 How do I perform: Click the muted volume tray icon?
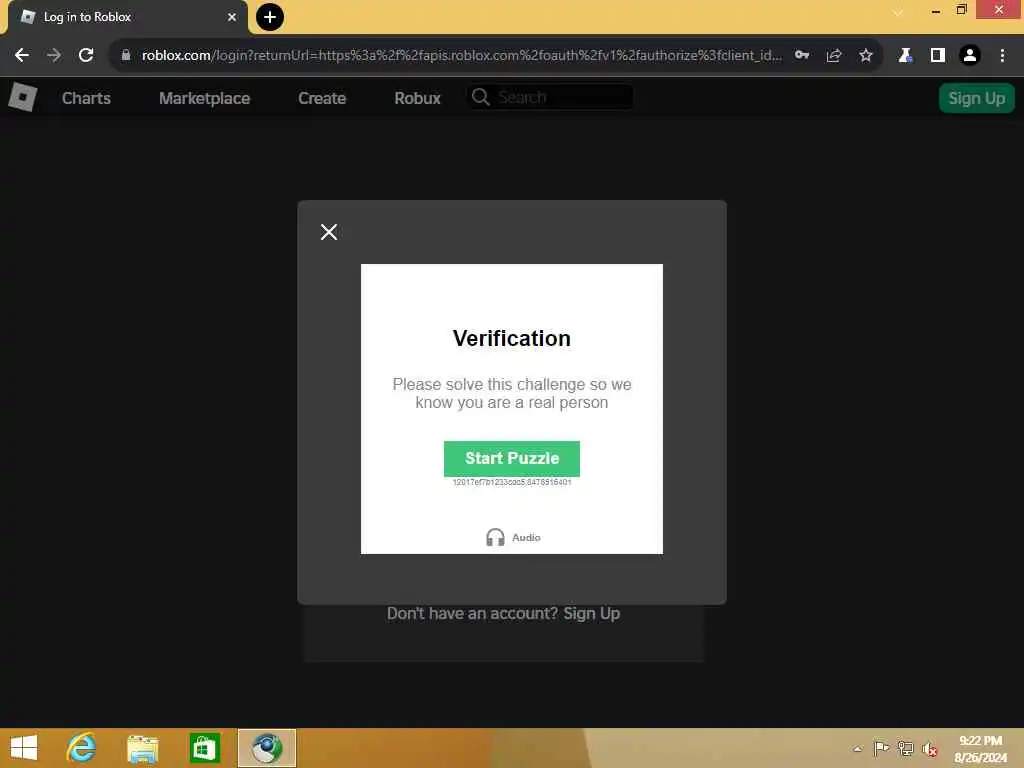point(930,749)
